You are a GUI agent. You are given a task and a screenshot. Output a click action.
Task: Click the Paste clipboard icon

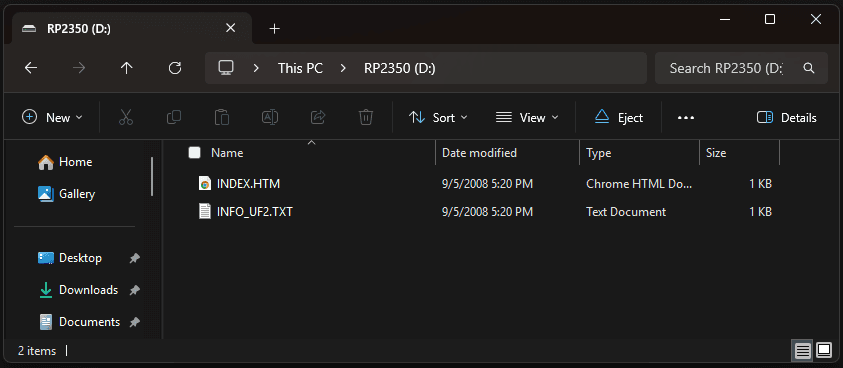click(x=222, y=117)
